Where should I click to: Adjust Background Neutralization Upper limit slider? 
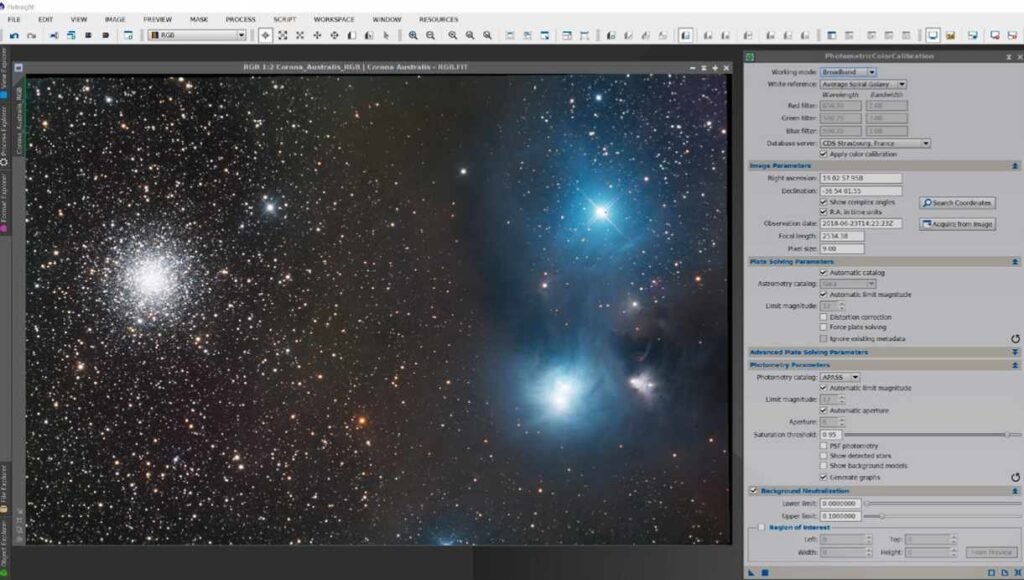coord(942,516)
